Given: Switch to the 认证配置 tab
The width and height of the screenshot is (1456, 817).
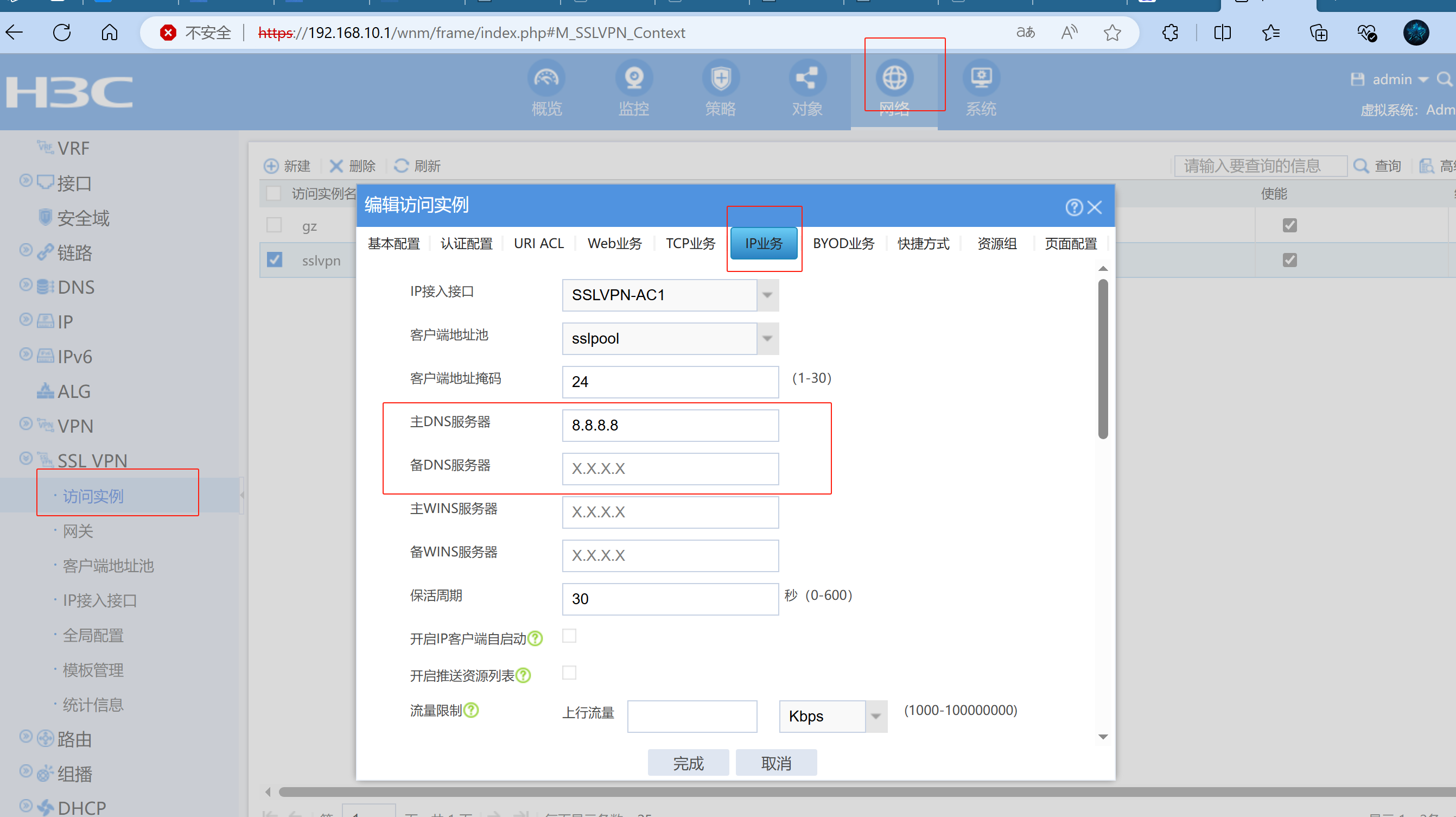Looking at the screenshot, I should click(466, 244).
